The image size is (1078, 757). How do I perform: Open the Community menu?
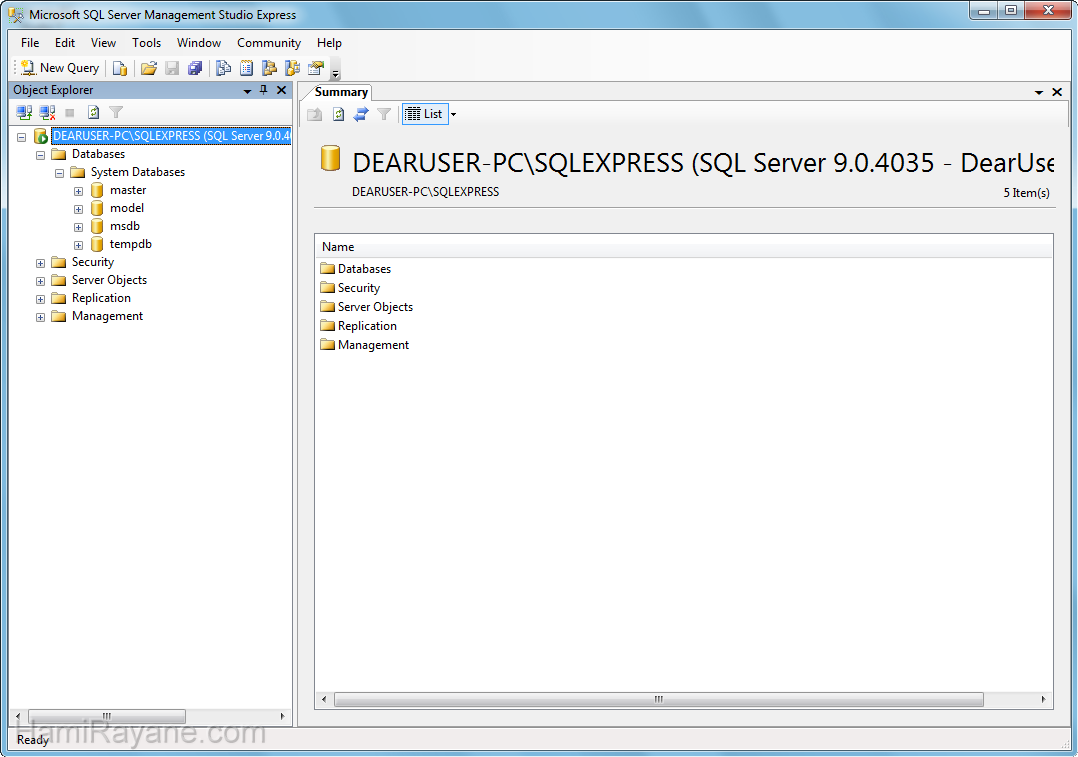coord(269,43)
